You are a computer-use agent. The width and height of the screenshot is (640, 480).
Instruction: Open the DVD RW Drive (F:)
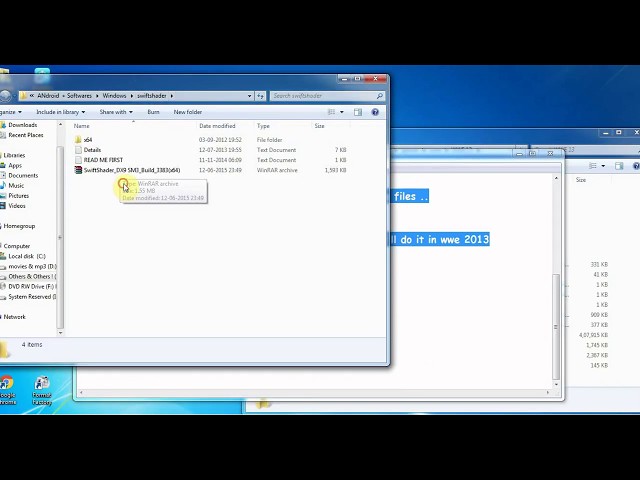[x=32, y=287]
